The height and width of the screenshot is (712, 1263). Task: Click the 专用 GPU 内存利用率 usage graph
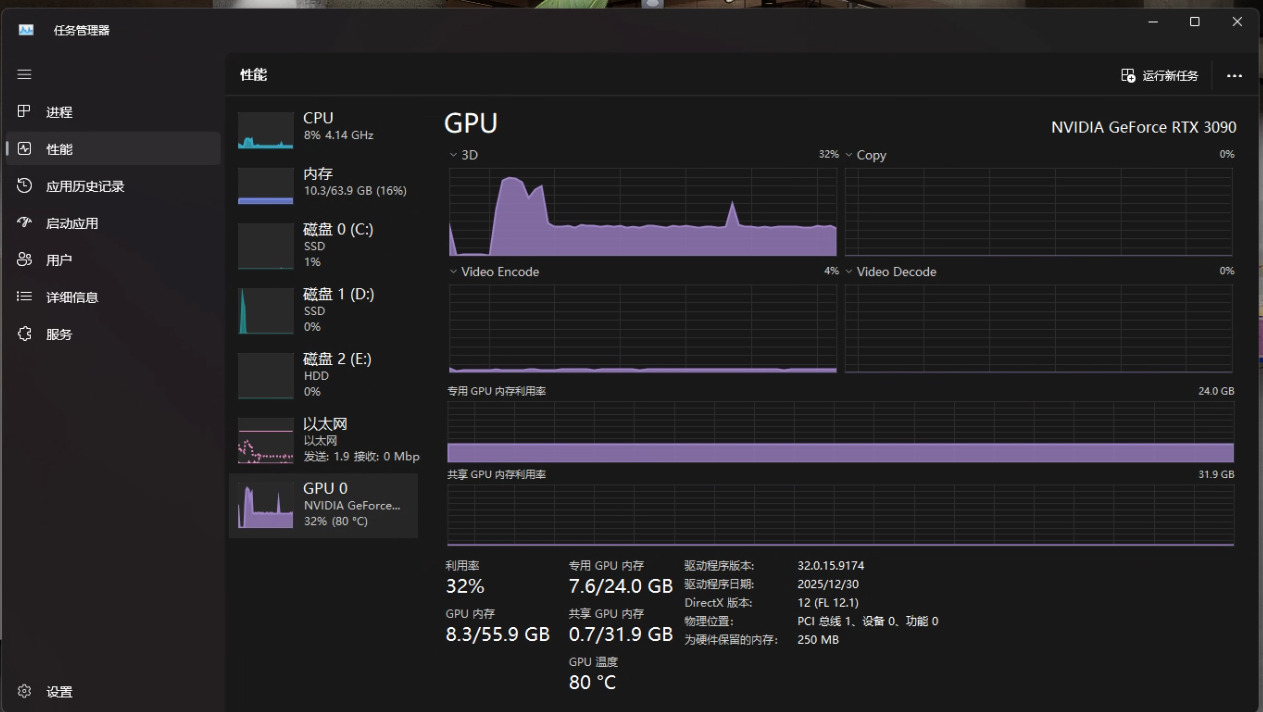pos(840,432)
